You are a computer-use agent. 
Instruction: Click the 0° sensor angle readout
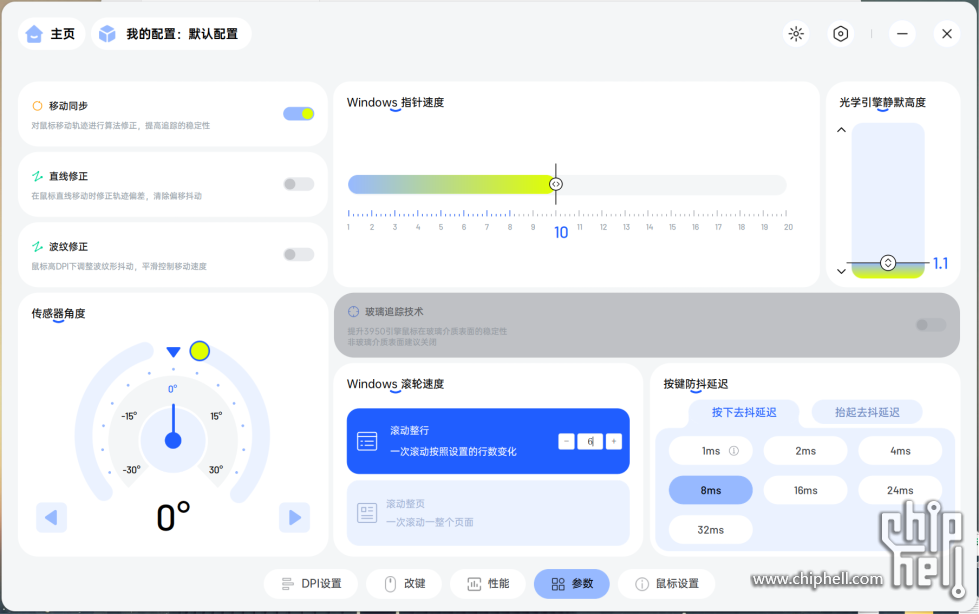click(x=173, y=517)
